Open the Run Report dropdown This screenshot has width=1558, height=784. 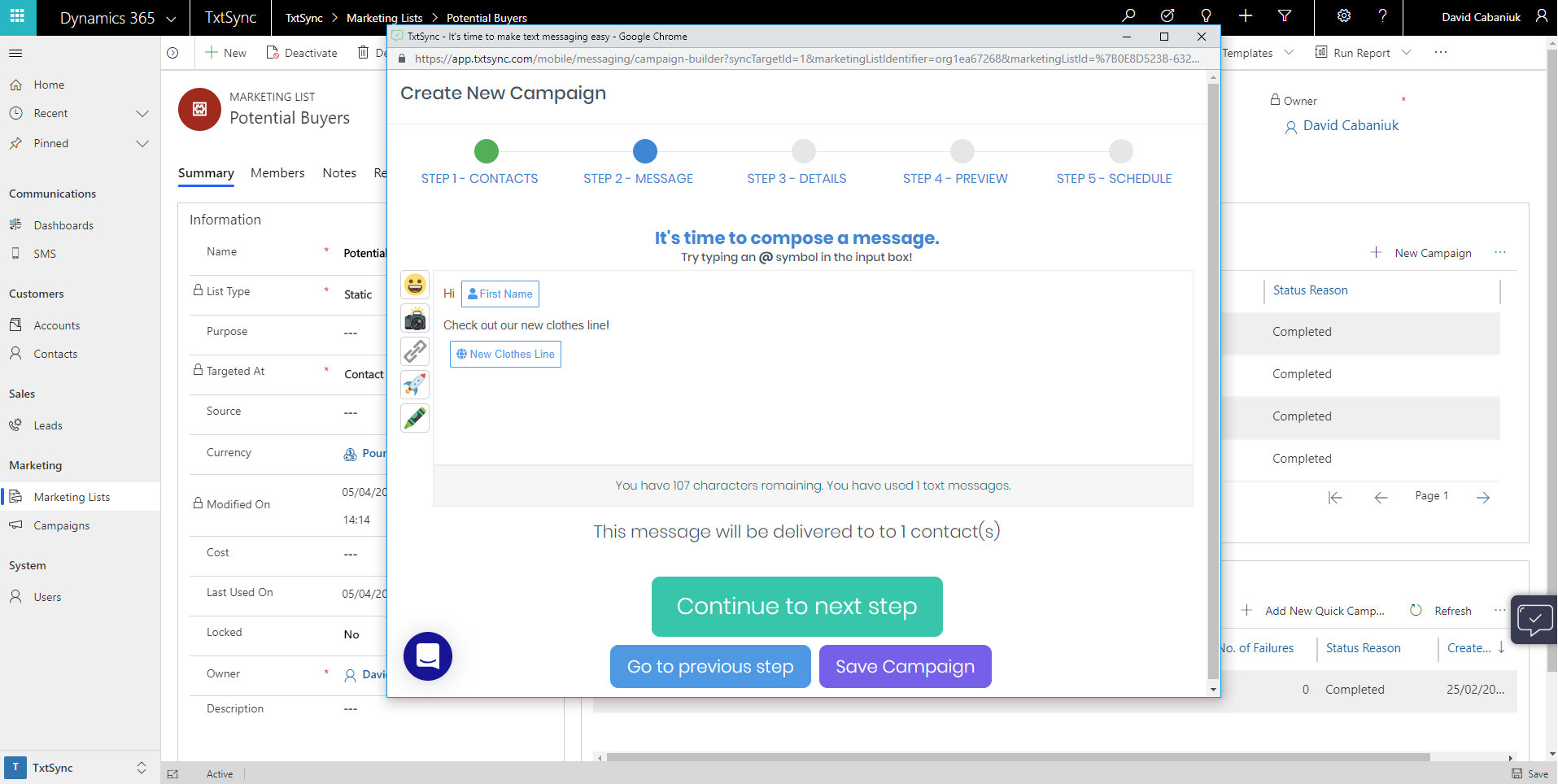(x=1407, y=53)
